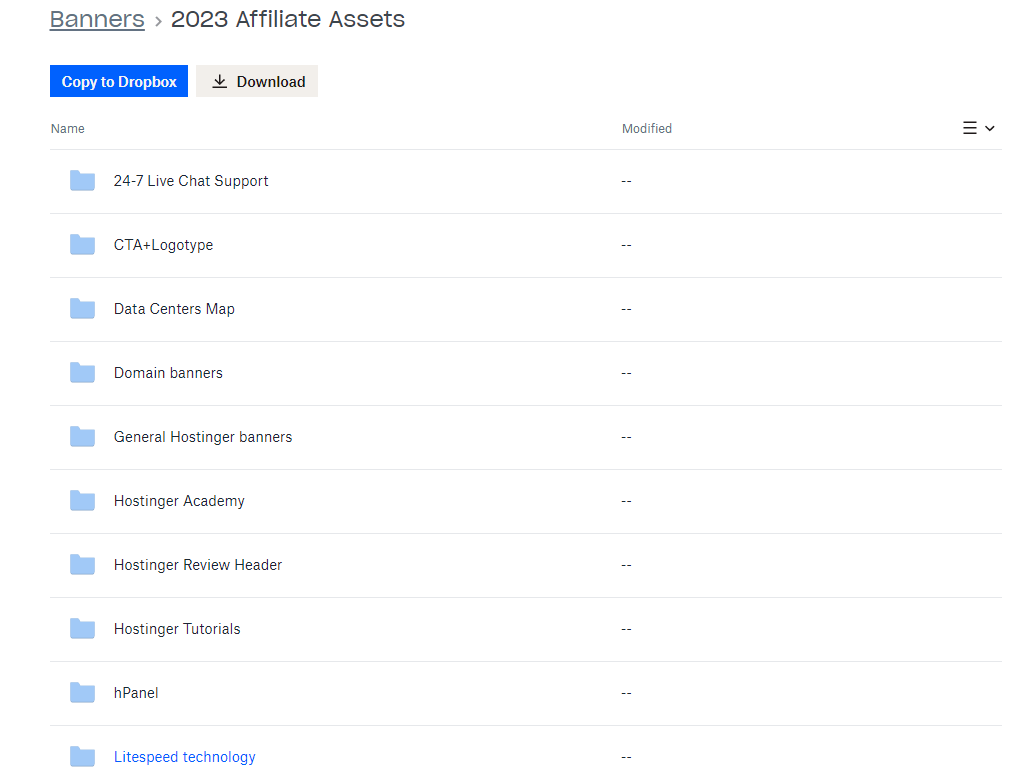Click the Domain banners folder icon
The image size is (1035, 782).
pyautogui.click(x=82, y=373)
